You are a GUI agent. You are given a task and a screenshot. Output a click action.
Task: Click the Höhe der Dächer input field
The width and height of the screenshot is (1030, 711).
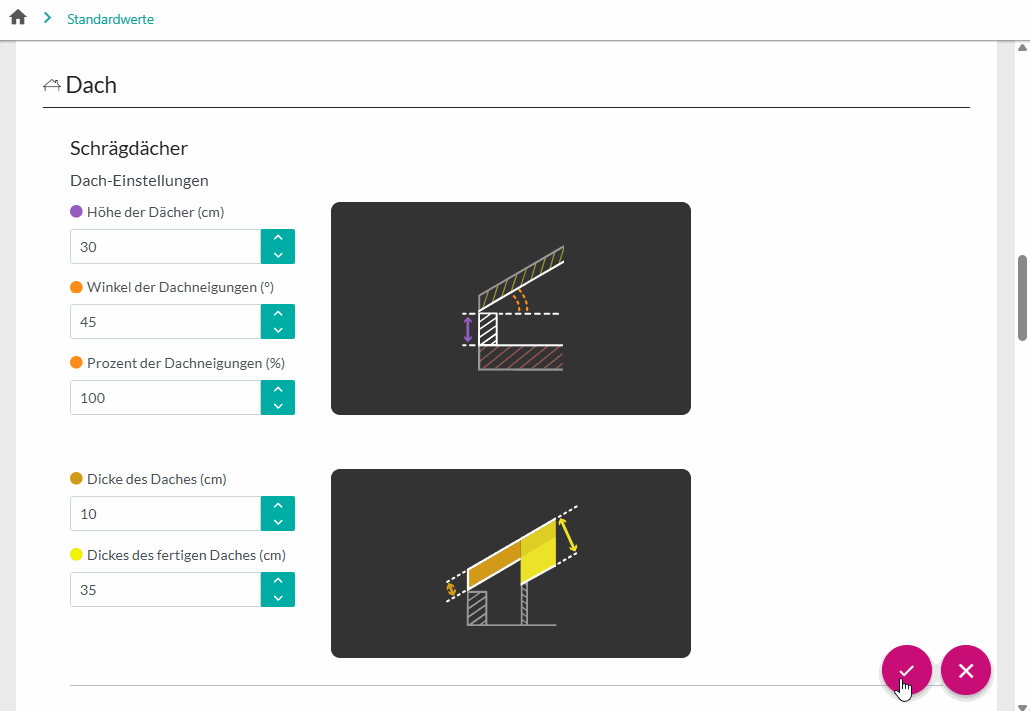(165, 247)
